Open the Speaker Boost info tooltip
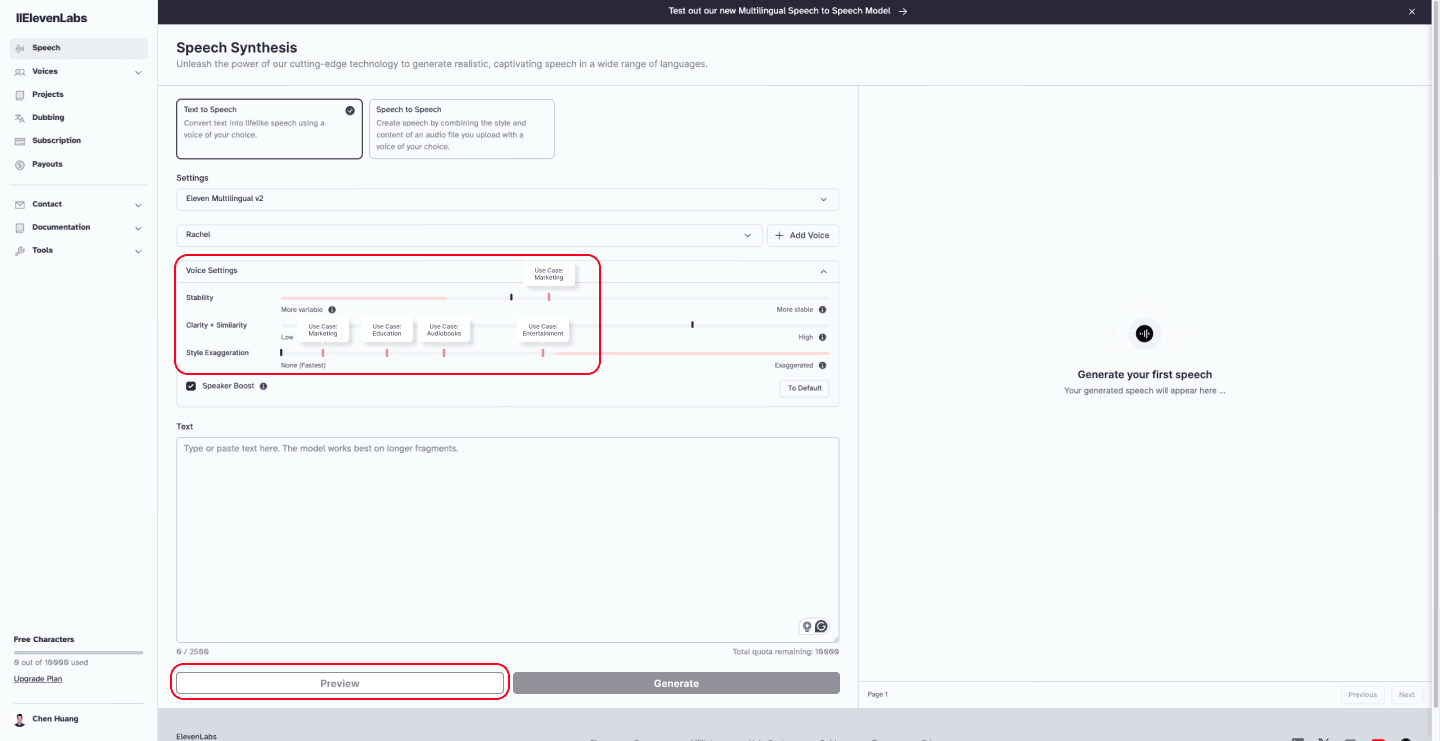Image resolution: width=1440 pixels, height=741 pixels. (x=263, y=386)
